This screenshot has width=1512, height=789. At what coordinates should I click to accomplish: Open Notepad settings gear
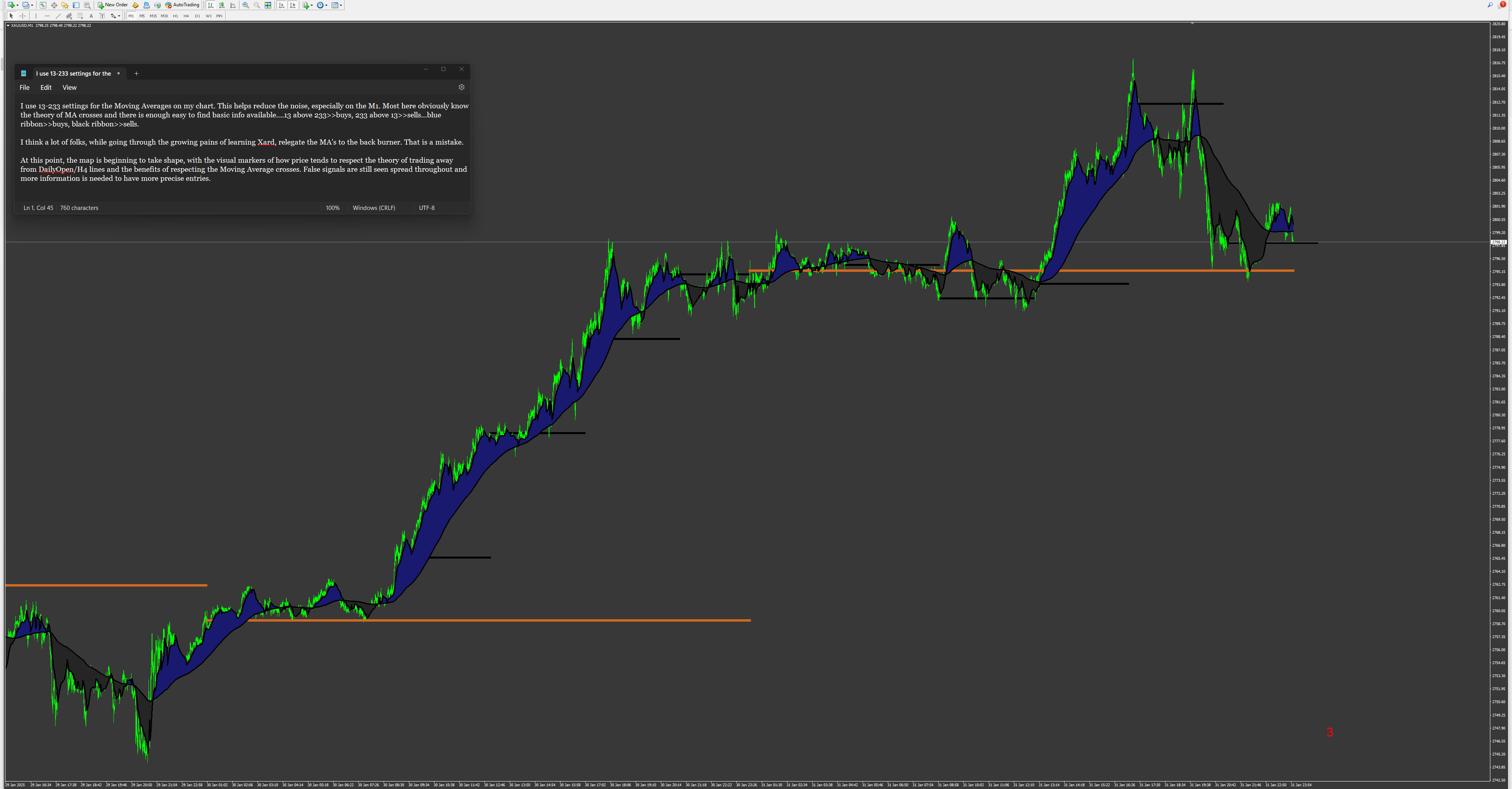[x=461, y=87]
